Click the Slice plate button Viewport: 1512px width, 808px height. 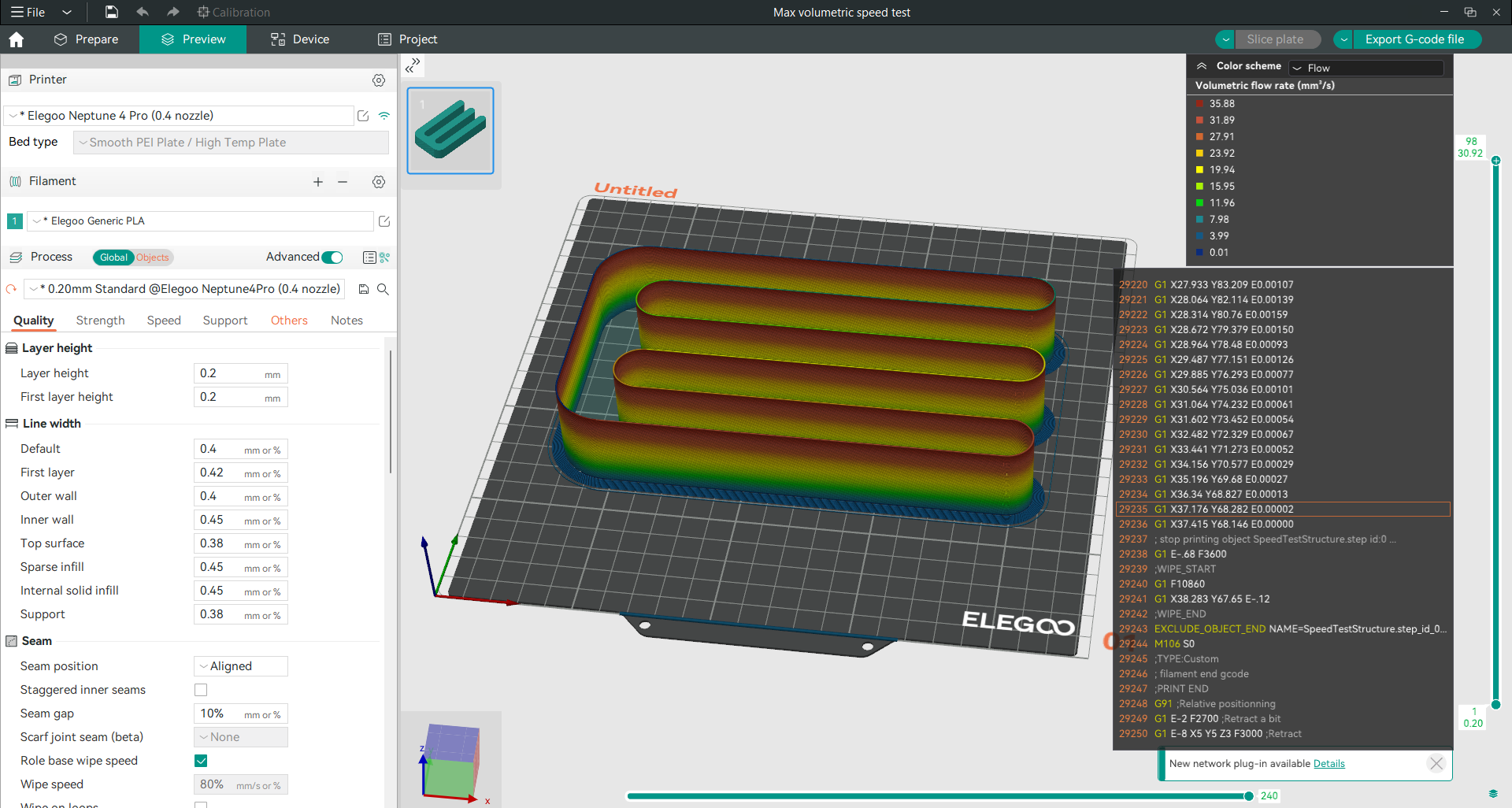[x=1277, y=39]
